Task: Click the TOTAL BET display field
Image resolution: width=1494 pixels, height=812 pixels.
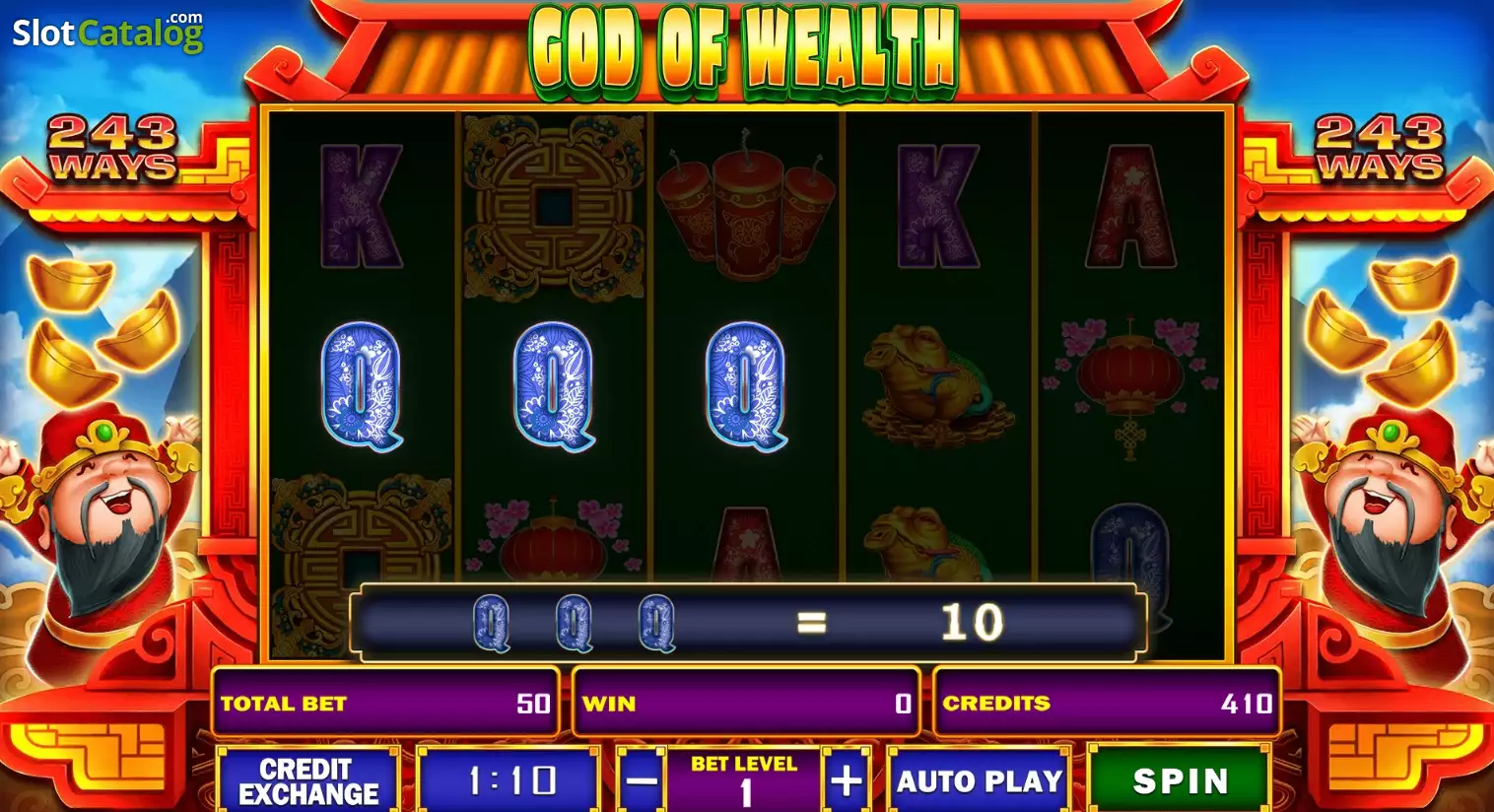Action: 385,703
